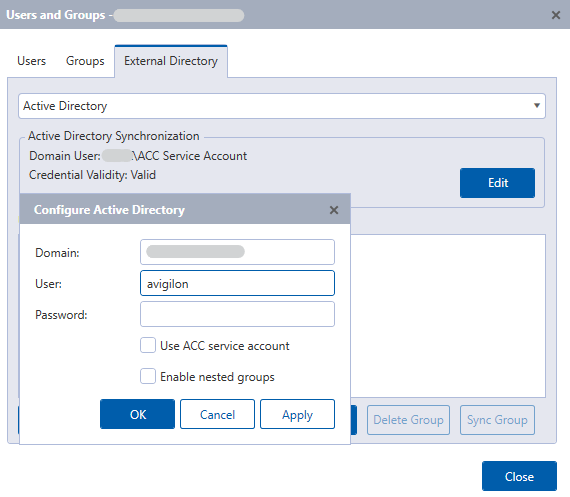Open the Active Directory dropdown

pyautogui.click(x=282, y=106)
